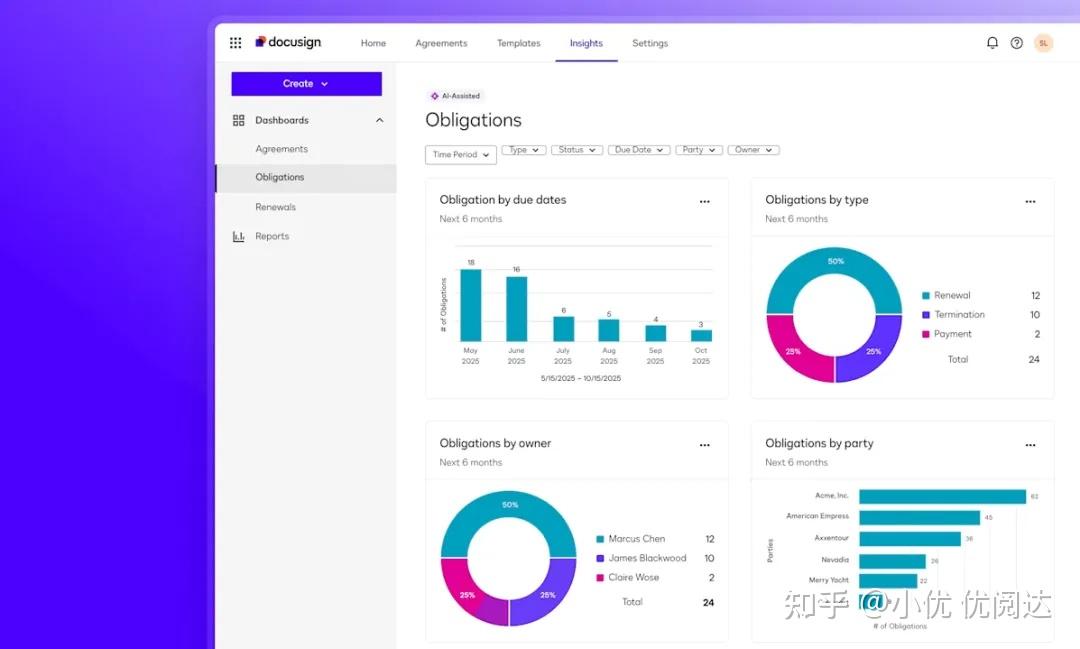This screenshot has width=1080, height=649.
Task: Open the Due Date filter
Action: [x=638, y=149]
